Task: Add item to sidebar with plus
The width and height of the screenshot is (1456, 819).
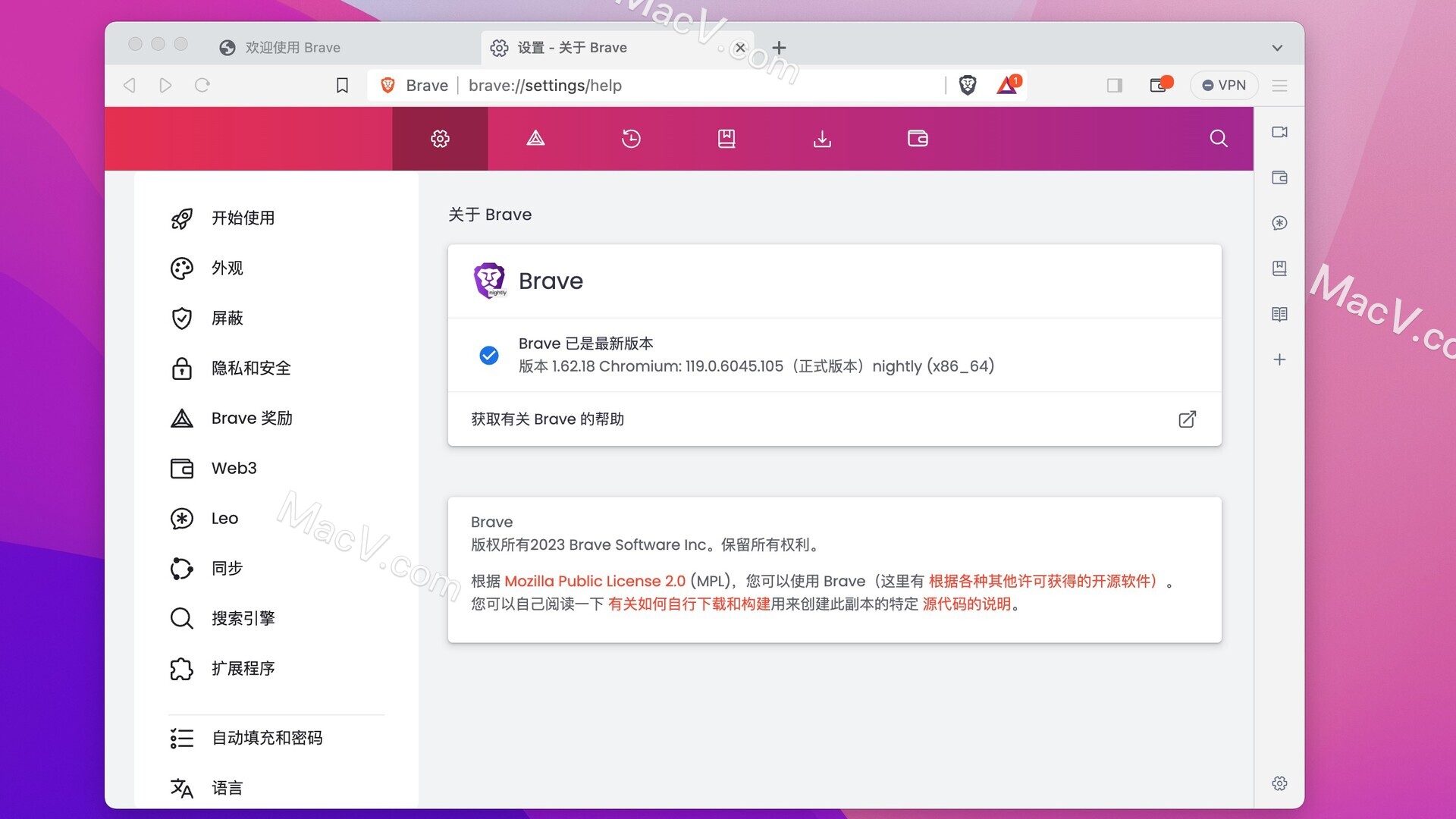Action: click(1280, 359)
